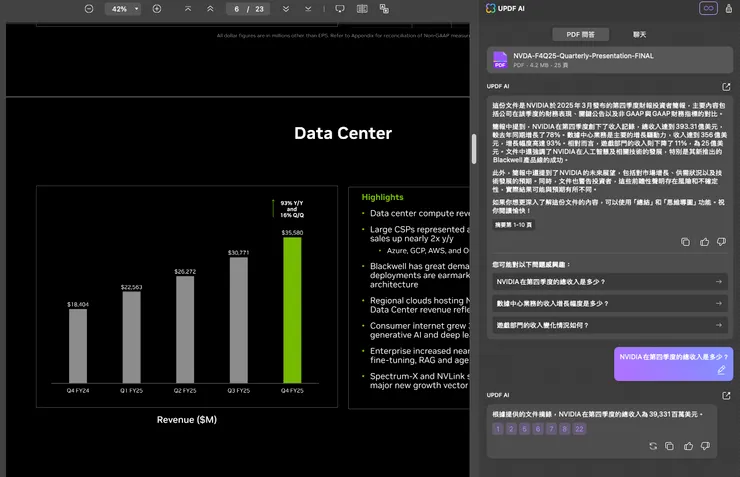Ask suggested question 數據中心業務的收入增長幅度是多少
The height and width of the screenshot is (477, 740).
pyautogui.click(x=610, y=303)
